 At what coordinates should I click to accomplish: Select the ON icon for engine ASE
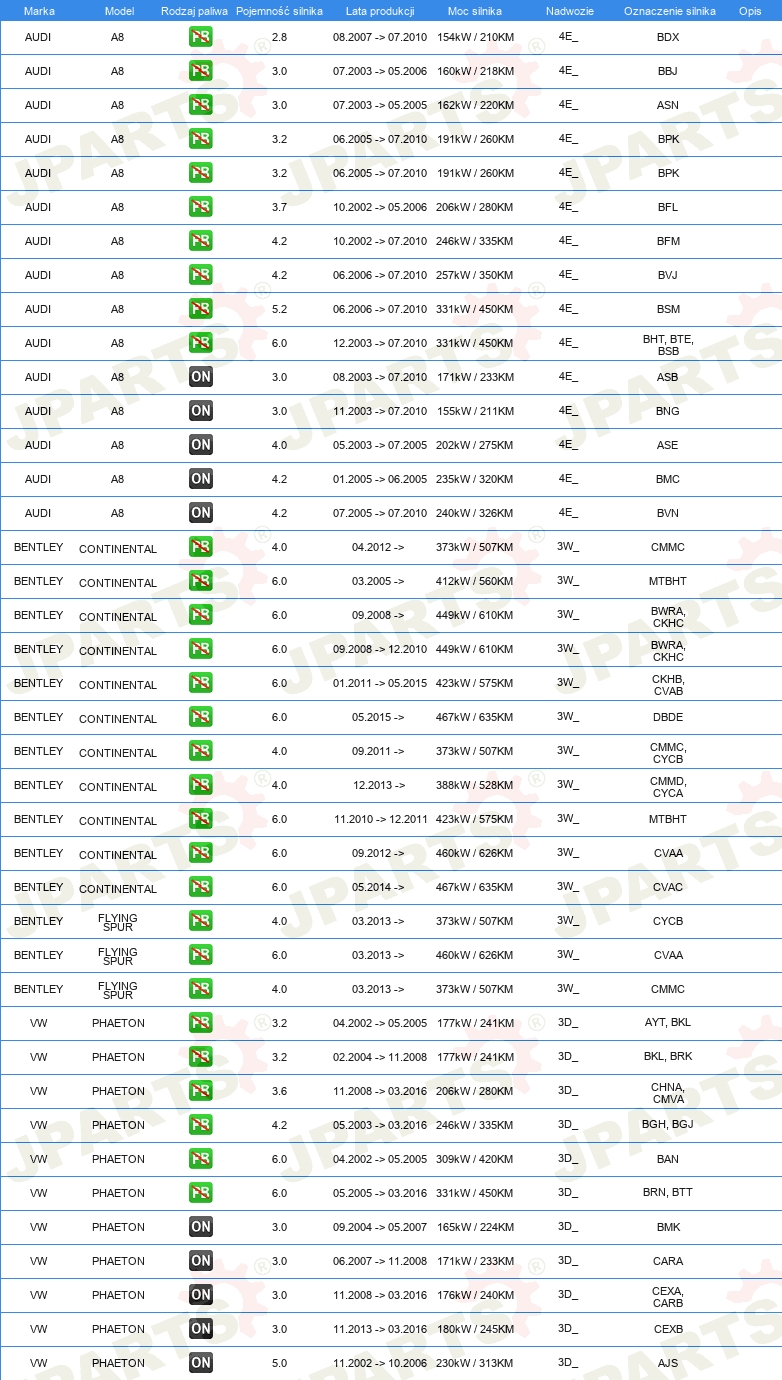click(201, 445)
